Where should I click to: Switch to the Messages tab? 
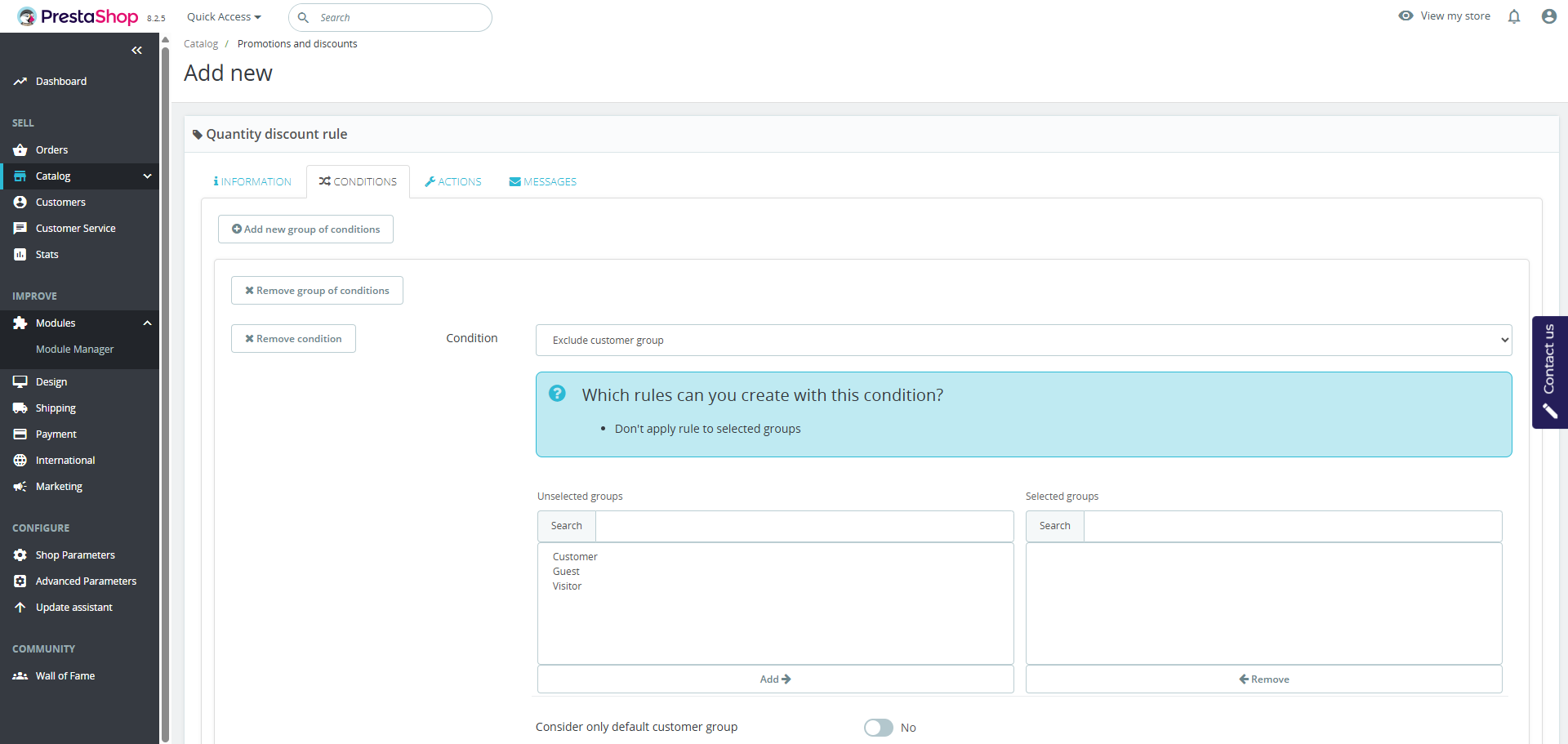[543, 182]
